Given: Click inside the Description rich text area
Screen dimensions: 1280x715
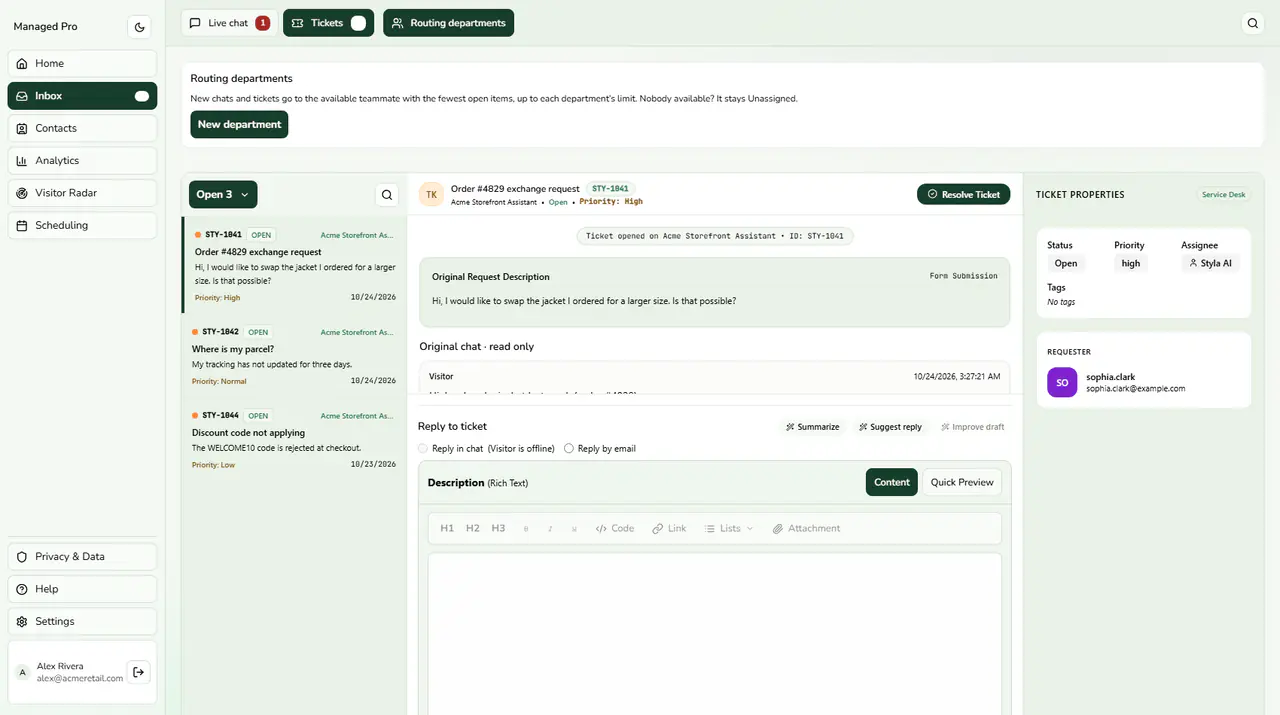Looking at the screenshot, I should pos(715,633).
